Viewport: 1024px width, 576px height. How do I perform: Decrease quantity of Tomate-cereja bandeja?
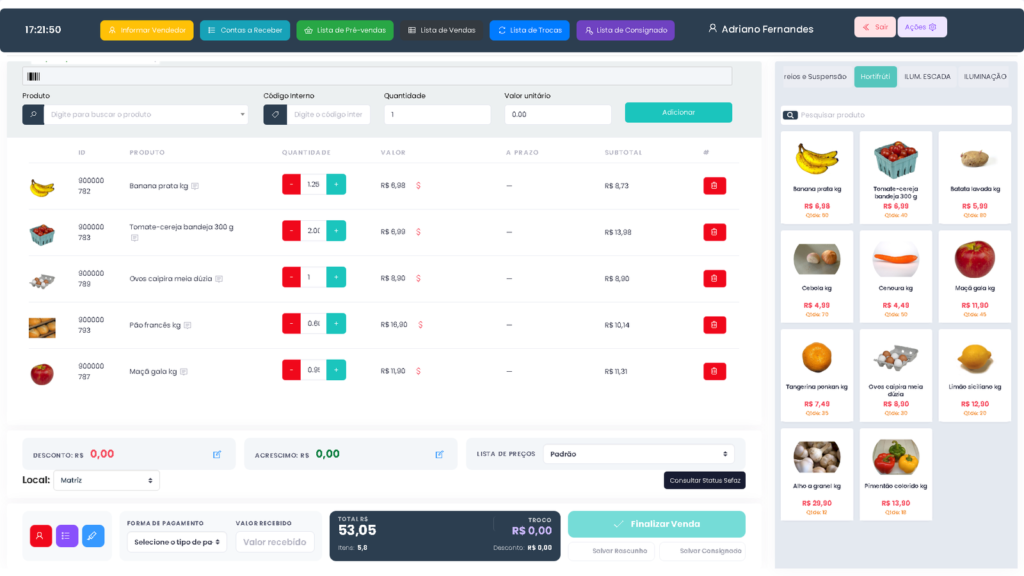pyautogui.click(x=291, y=231)
